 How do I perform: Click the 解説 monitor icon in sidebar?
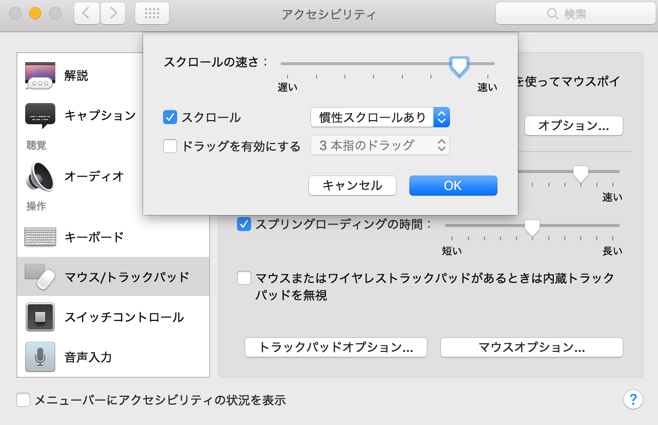[40, 76]
